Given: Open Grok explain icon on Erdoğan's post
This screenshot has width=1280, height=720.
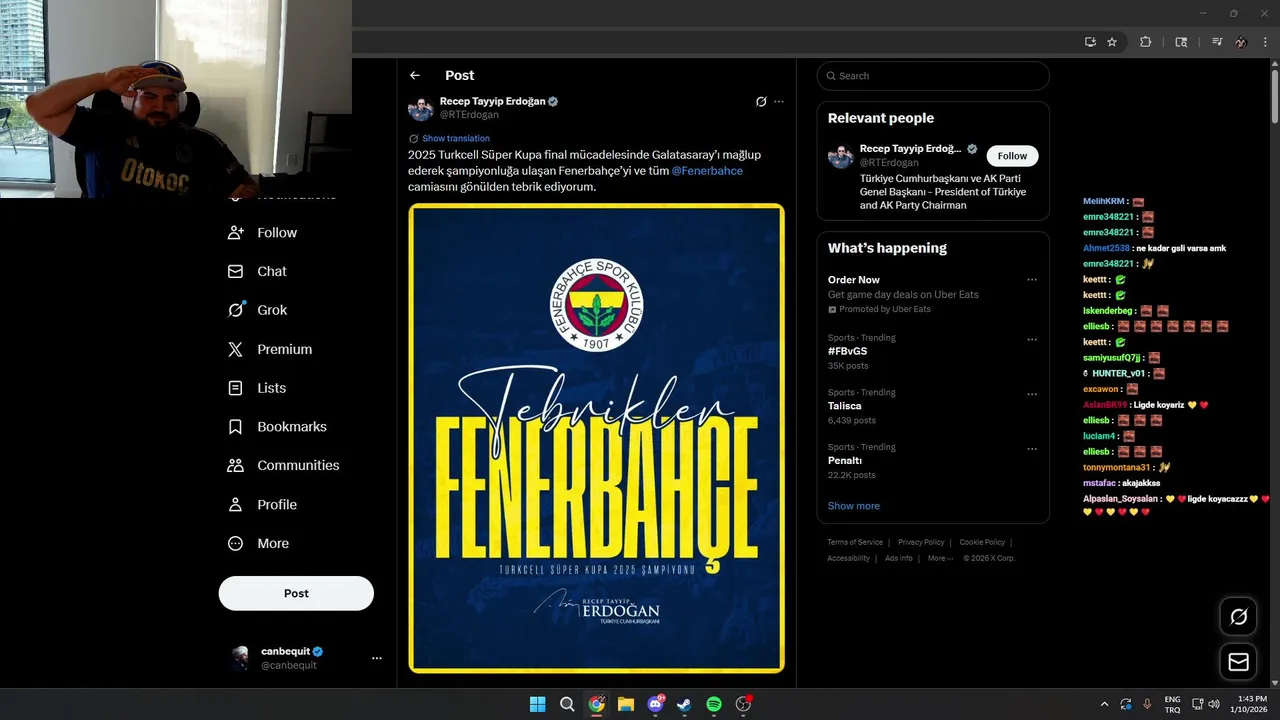Looking at the screenshot, I should (761, 102).
